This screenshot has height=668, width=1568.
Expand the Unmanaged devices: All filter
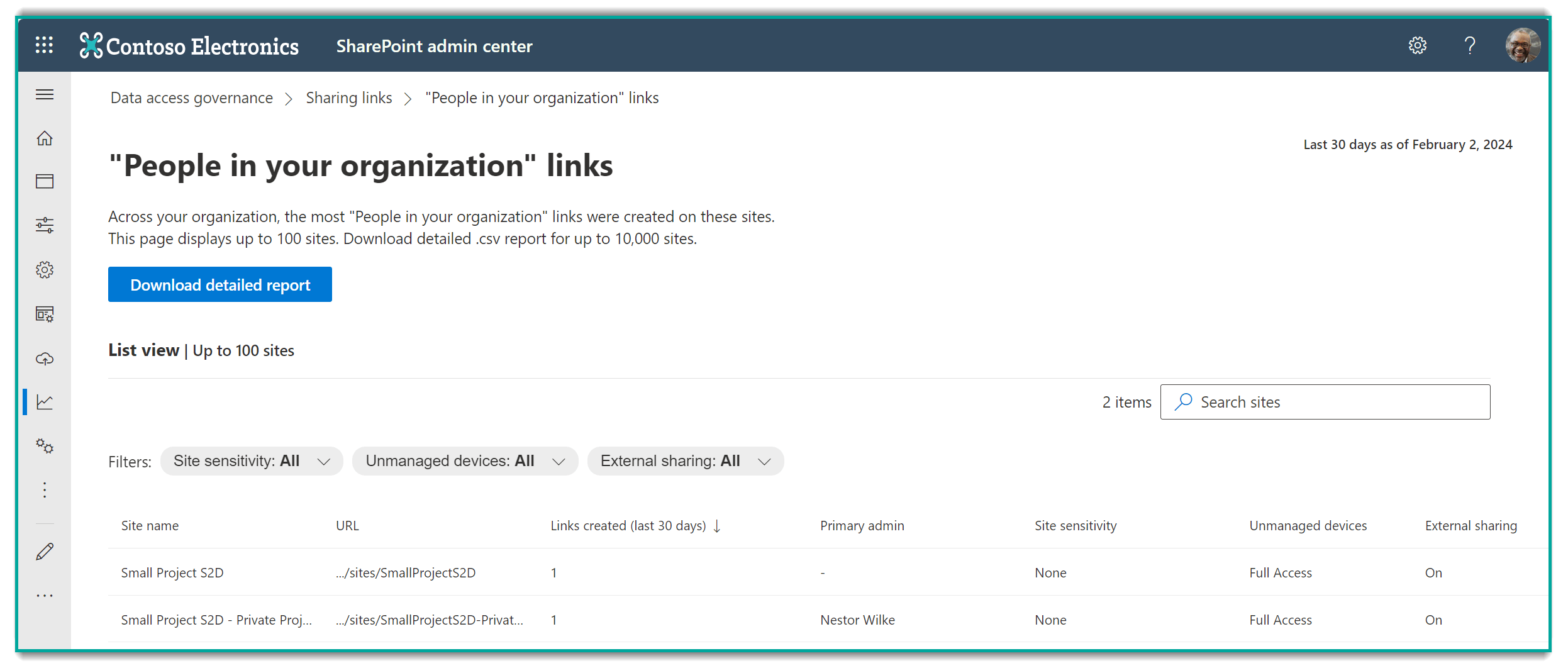click(x=465, y=460)
